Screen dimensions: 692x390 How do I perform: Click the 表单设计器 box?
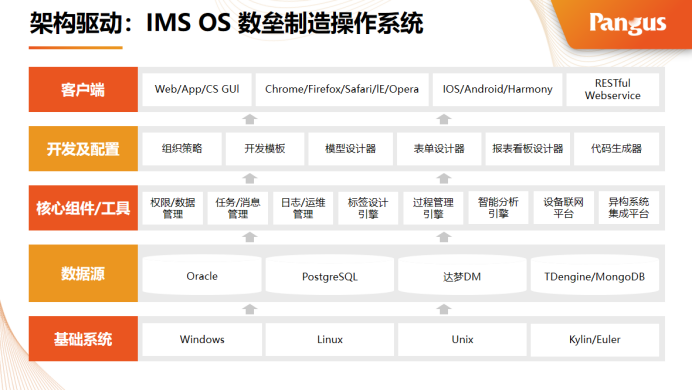439,149
